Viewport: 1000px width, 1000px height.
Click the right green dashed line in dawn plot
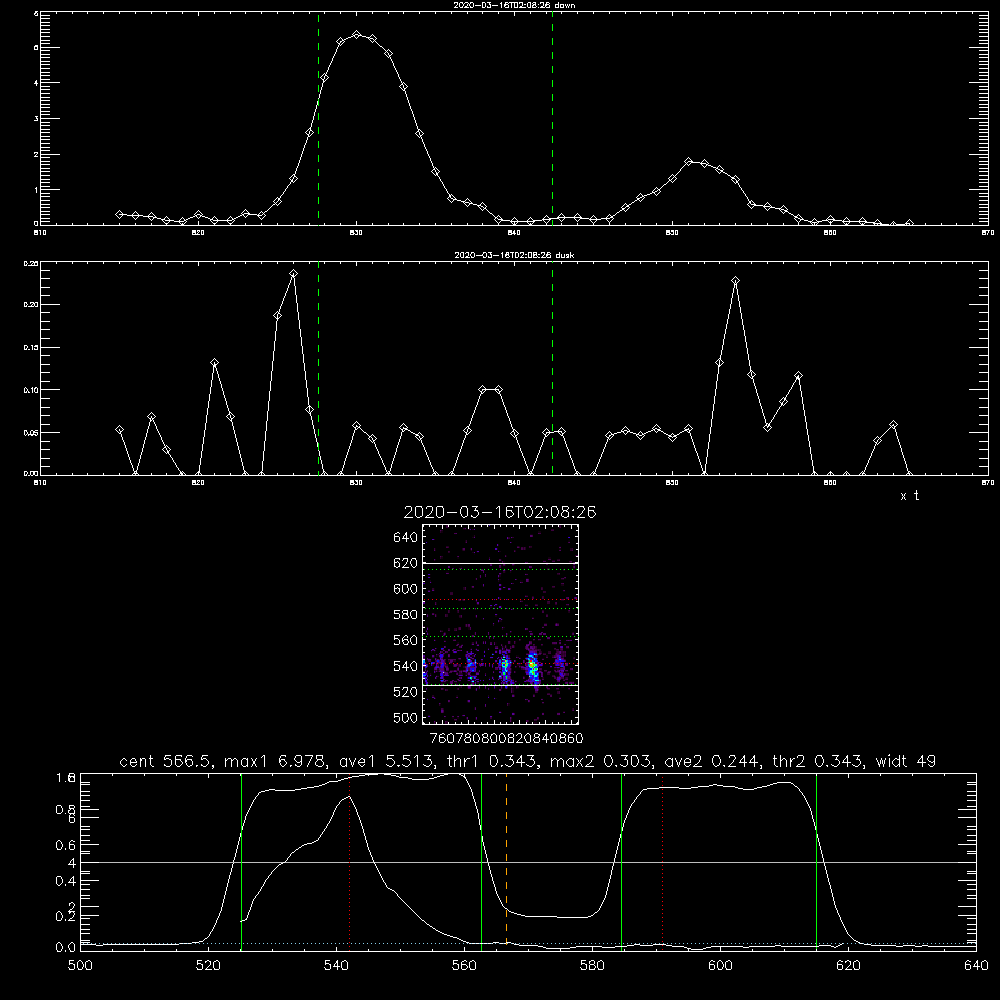[552, 118]
